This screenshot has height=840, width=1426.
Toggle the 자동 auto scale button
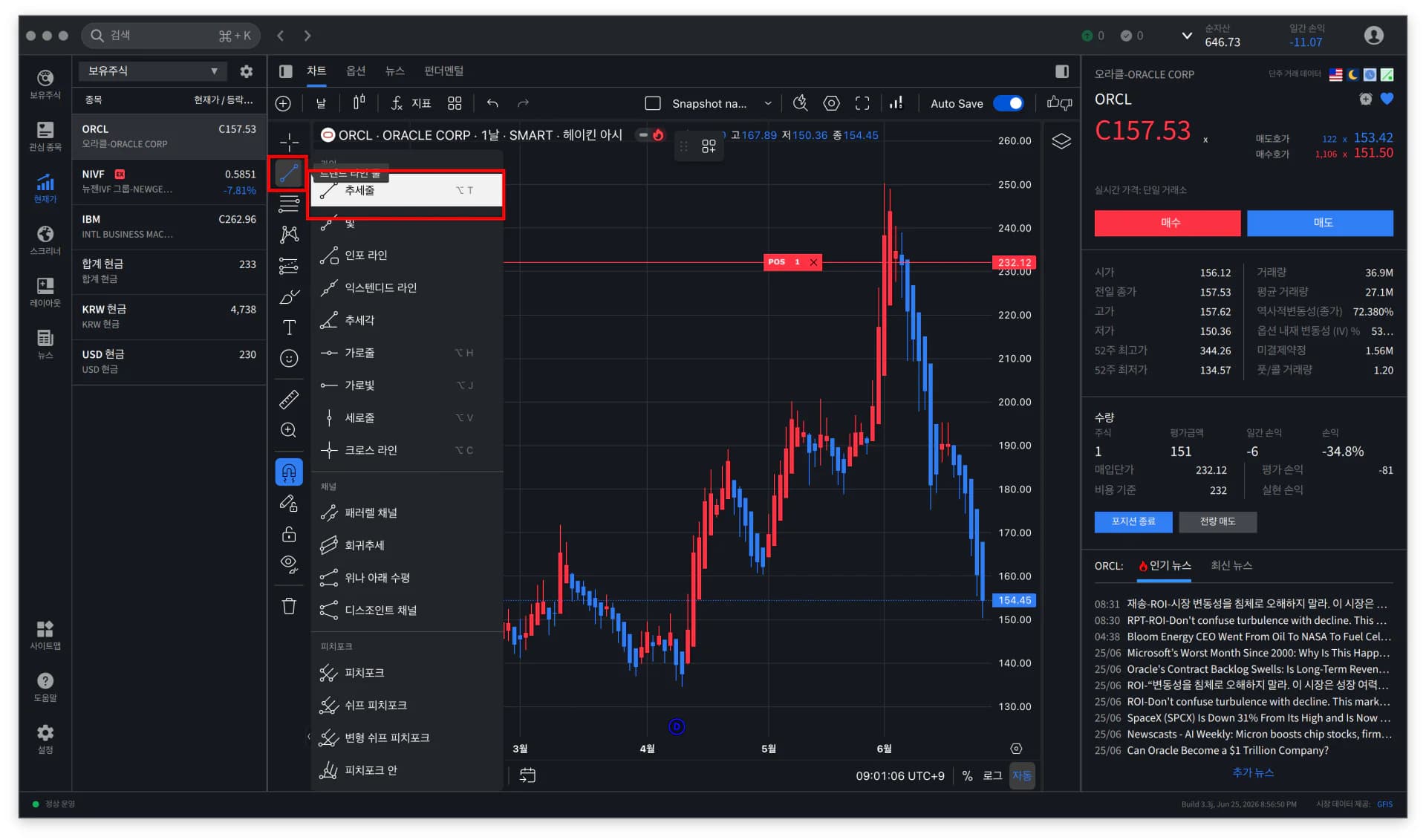pyautogui.click(x=1022, y=775)
